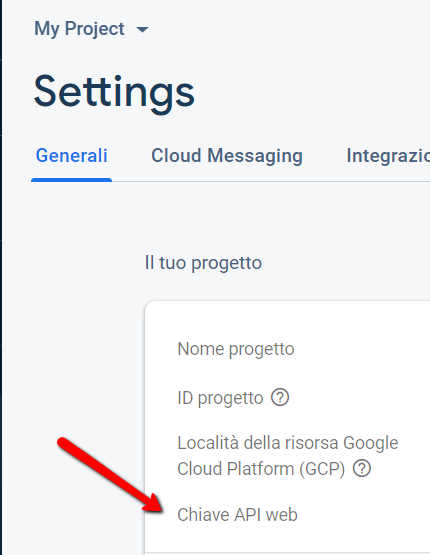Viewport: 430px width, 555px height.
Task: Click the dark sidebar edge on the left
Action: click(x=1, y=278)
